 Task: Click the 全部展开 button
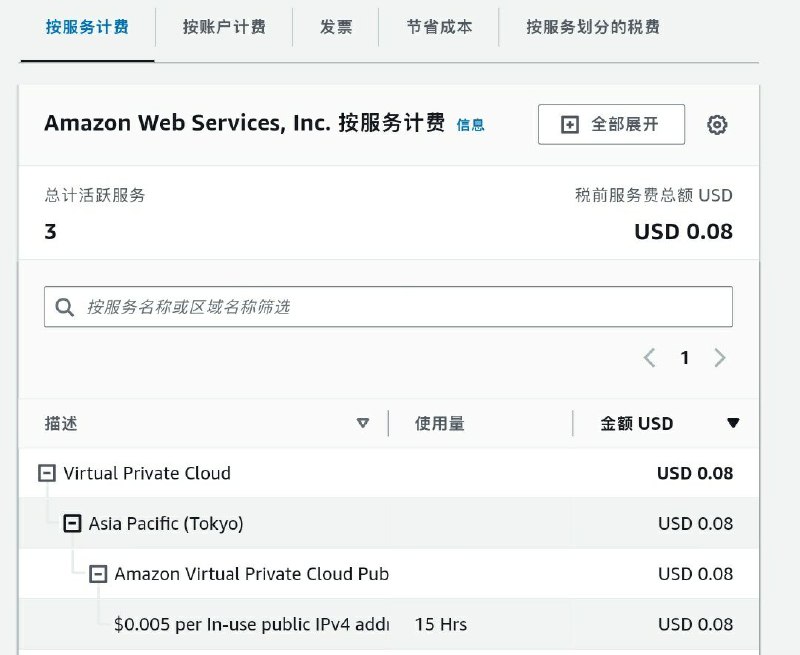point(611,124)
